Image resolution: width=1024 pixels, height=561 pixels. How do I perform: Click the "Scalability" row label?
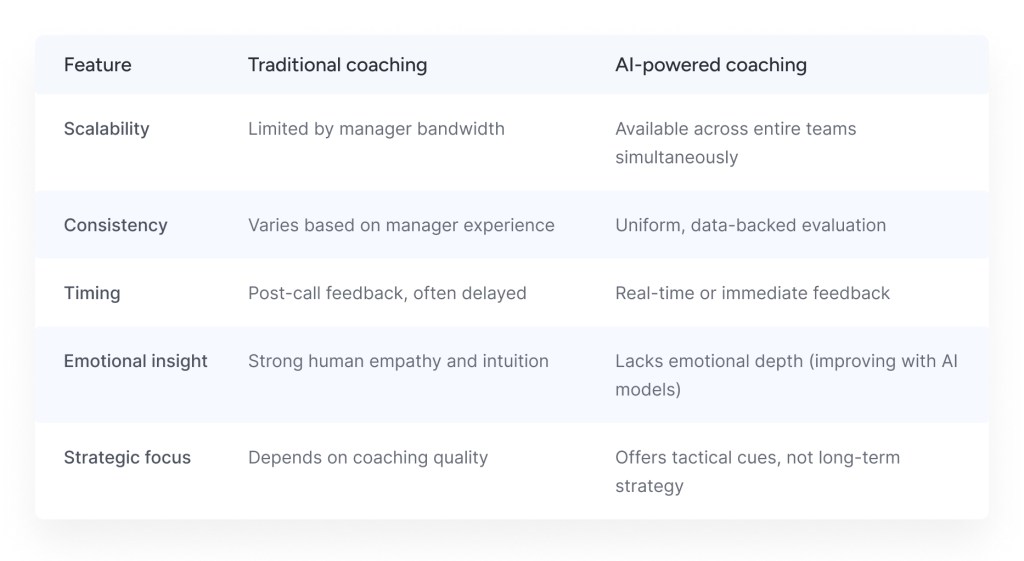click(x=106, y=129)
